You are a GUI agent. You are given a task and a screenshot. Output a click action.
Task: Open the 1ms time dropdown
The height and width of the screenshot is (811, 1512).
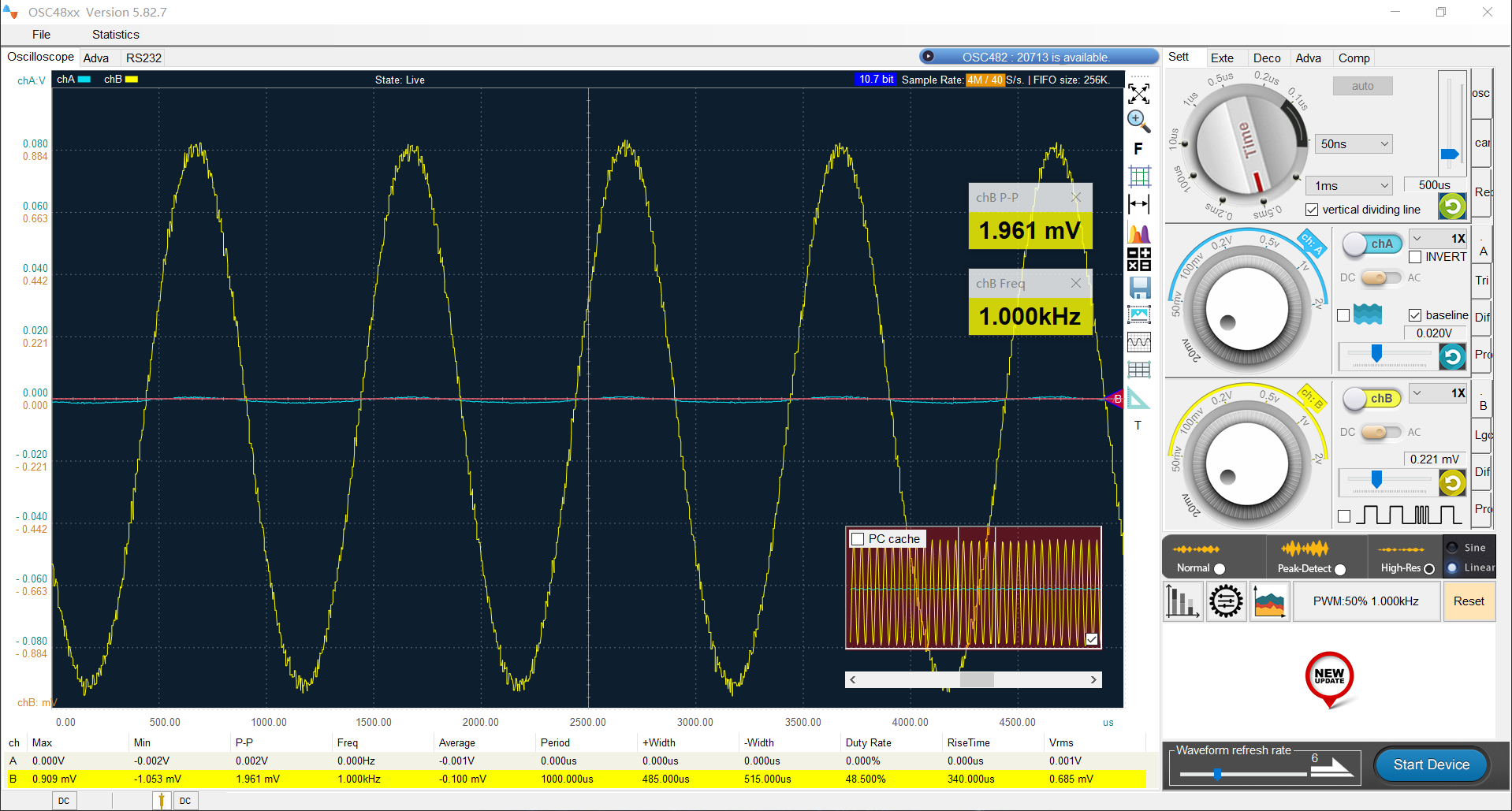1350,186
